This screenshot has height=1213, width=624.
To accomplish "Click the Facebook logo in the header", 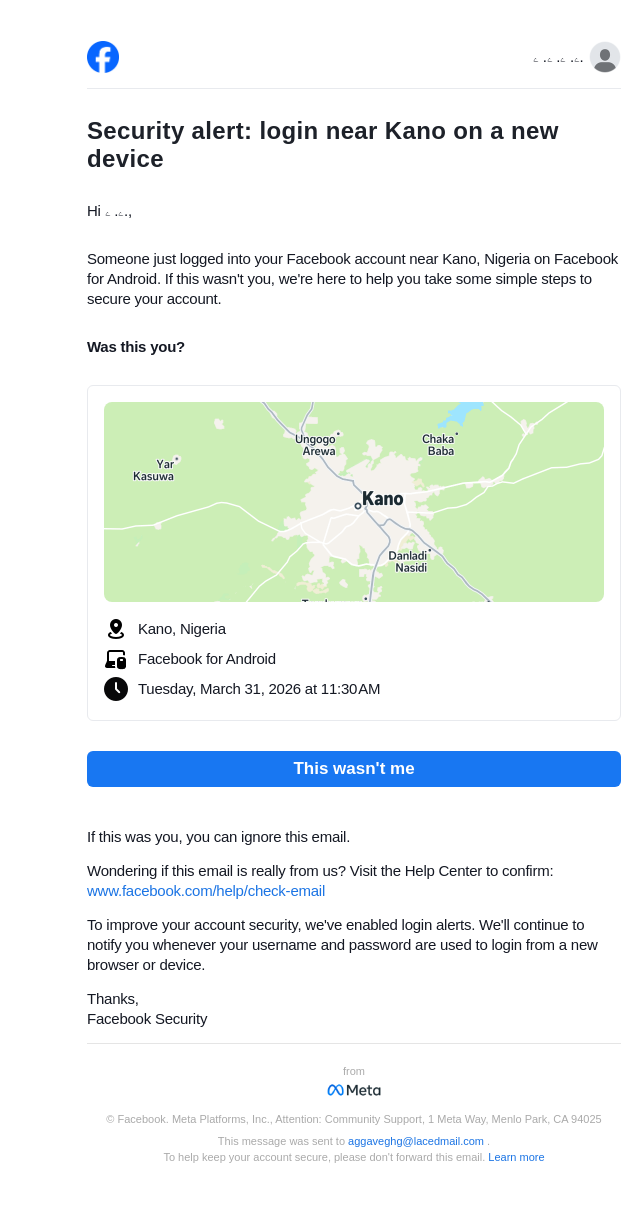I will pos(103,57).
